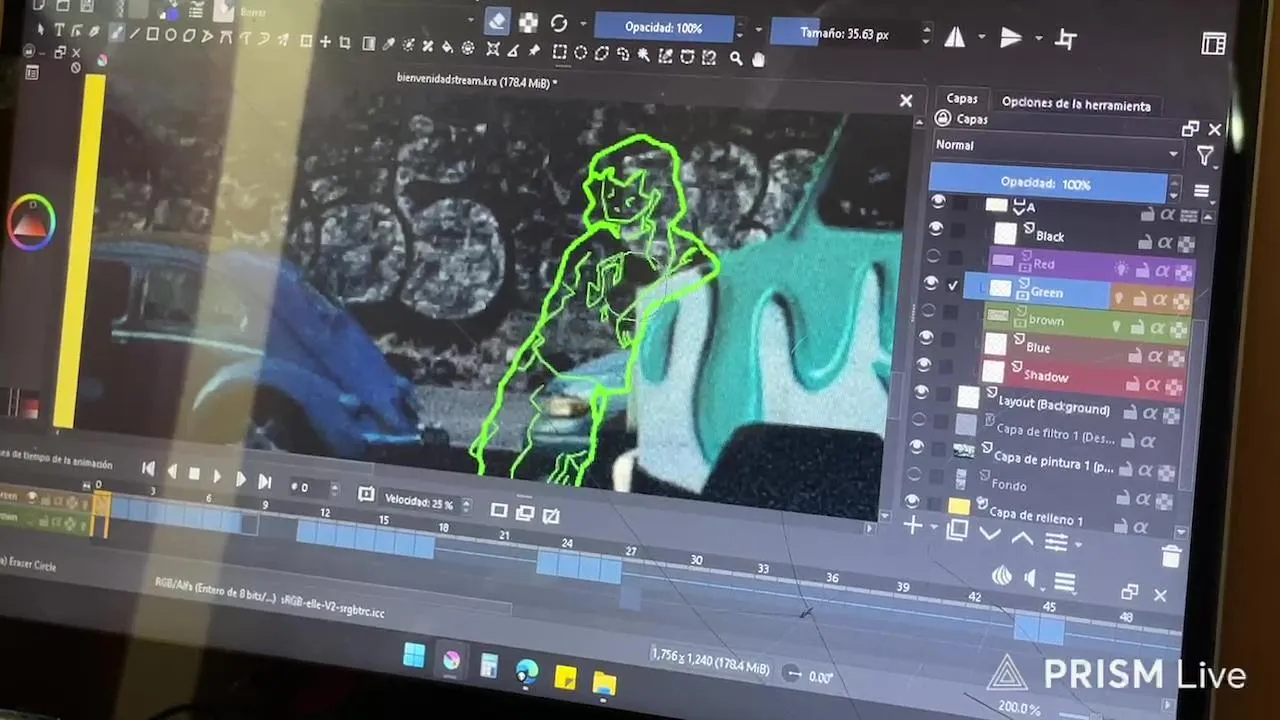
Task: Toggle vertical mirror tool
Action: point(1011,38)
